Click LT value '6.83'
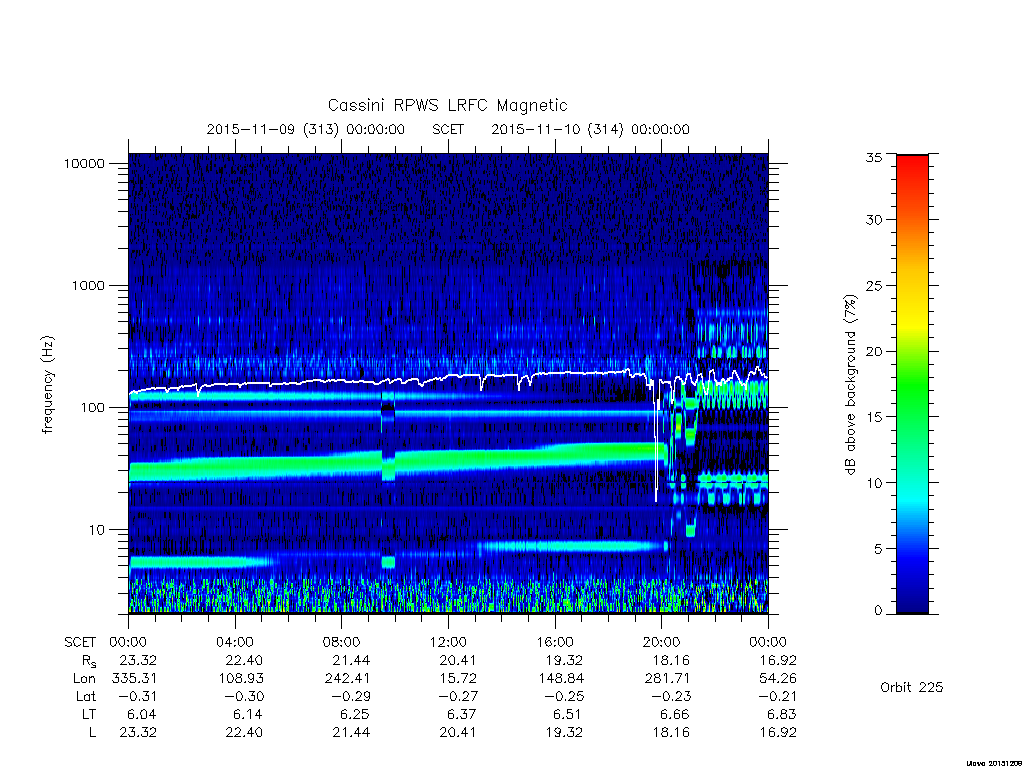 pyautogui.click(x=782, y=714)
